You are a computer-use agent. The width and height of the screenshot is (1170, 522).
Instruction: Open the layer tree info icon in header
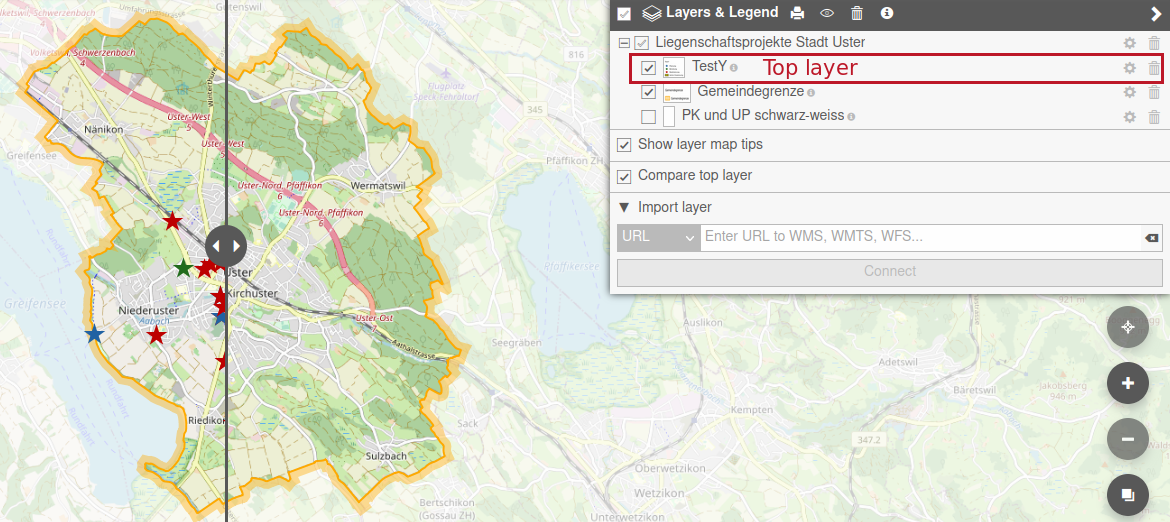(886, 13)
